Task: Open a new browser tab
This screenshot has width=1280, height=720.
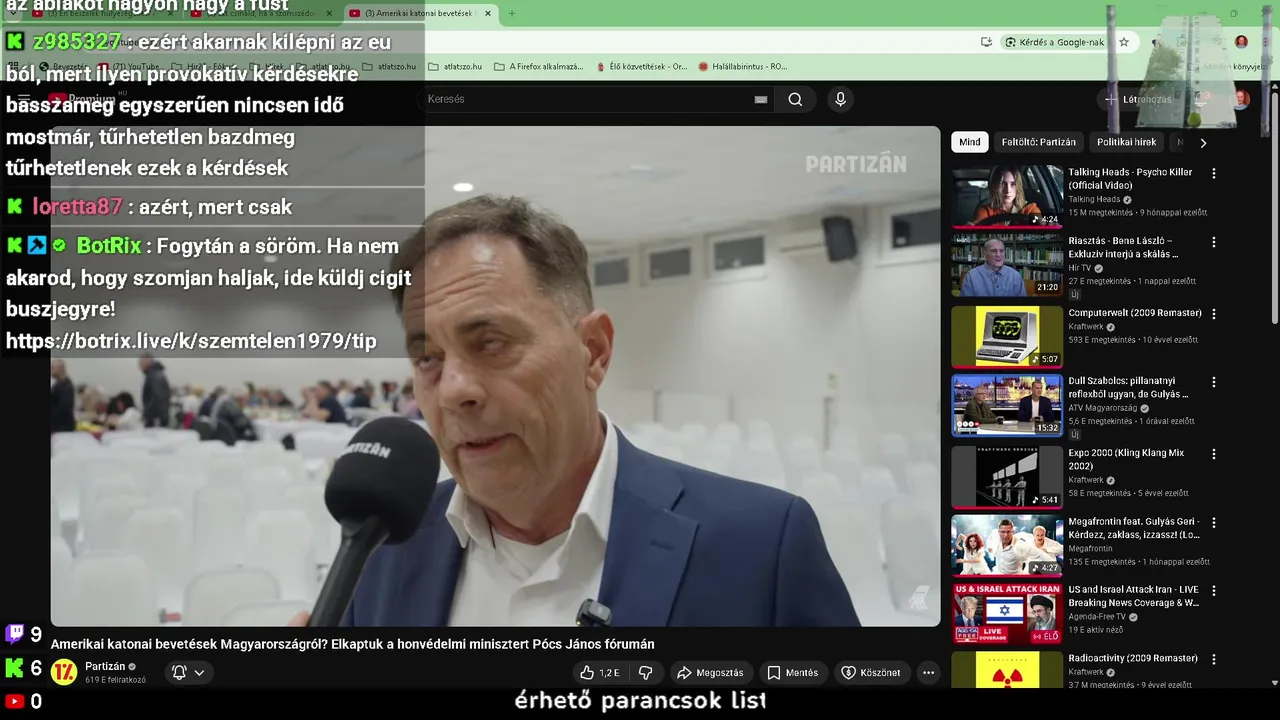Action: [512, 13]
